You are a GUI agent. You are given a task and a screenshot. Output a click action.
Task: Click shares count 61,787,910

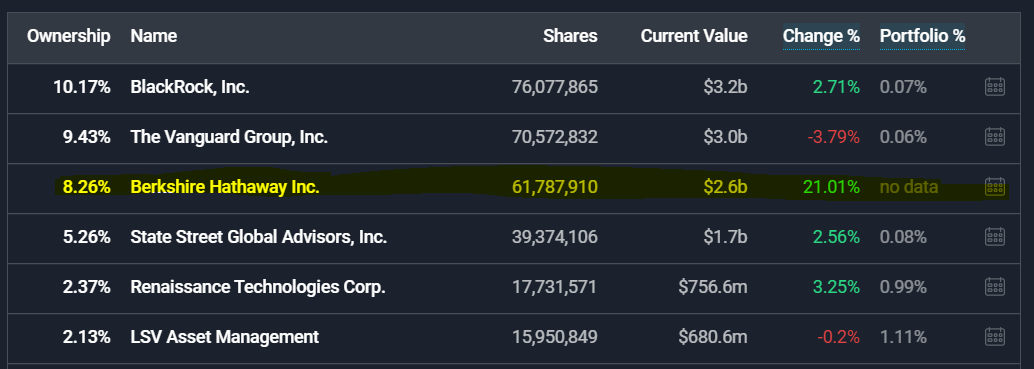pyautogui.click(x=555, y=187)
